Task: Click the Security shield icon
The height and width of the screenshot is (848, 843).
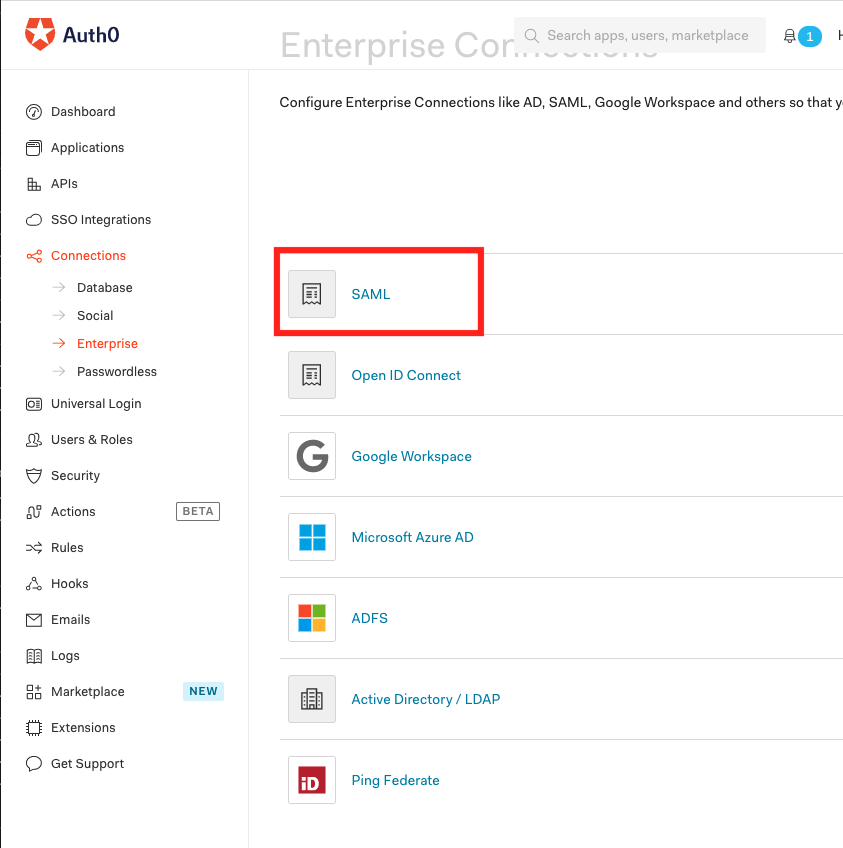Action: [34, 476]
